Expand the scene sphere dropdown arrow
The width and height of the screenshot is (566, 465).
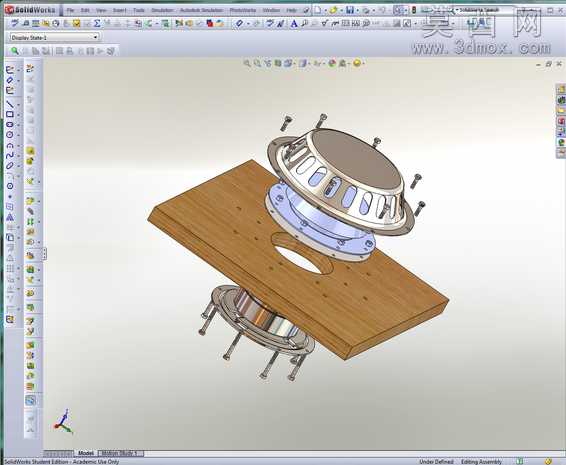pos(363,64)
